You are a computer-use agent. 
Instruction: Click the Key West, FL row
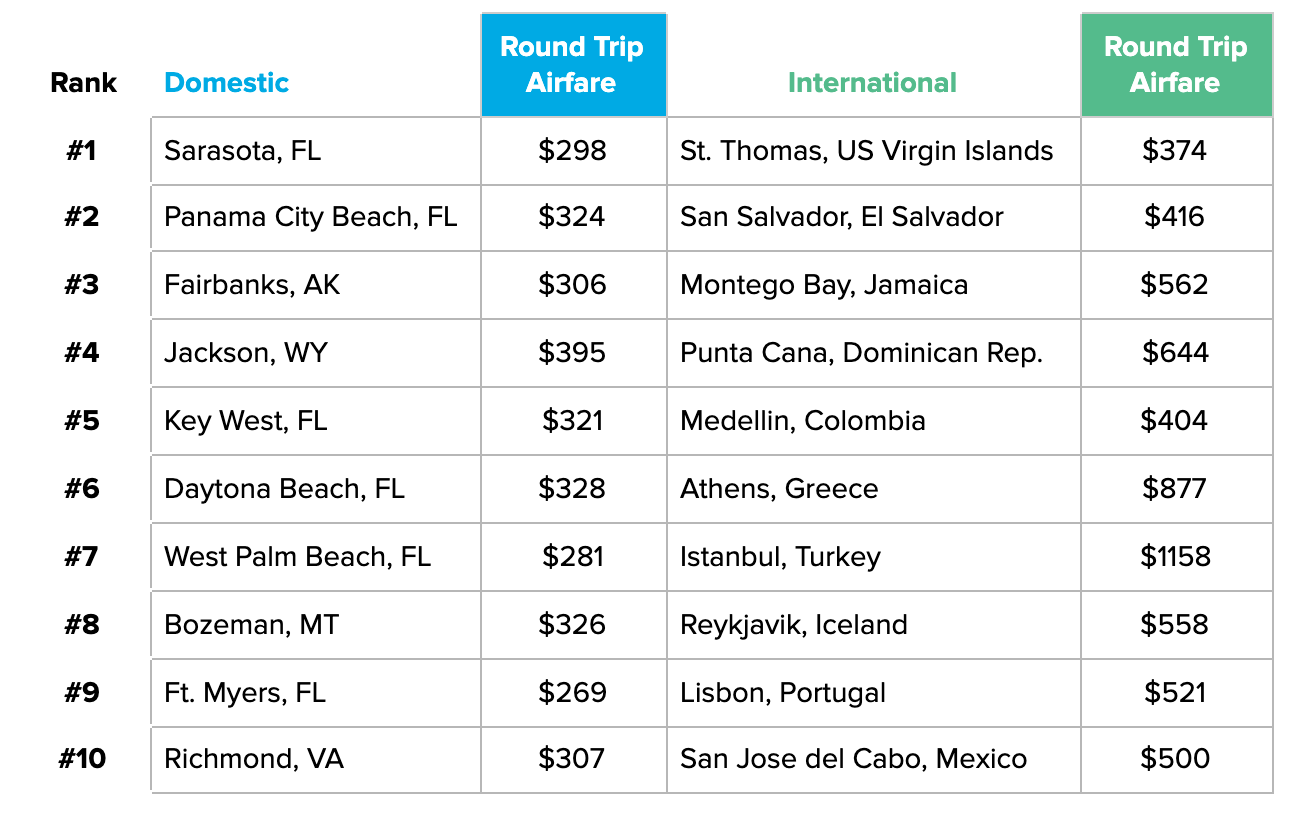coord(245,421)
